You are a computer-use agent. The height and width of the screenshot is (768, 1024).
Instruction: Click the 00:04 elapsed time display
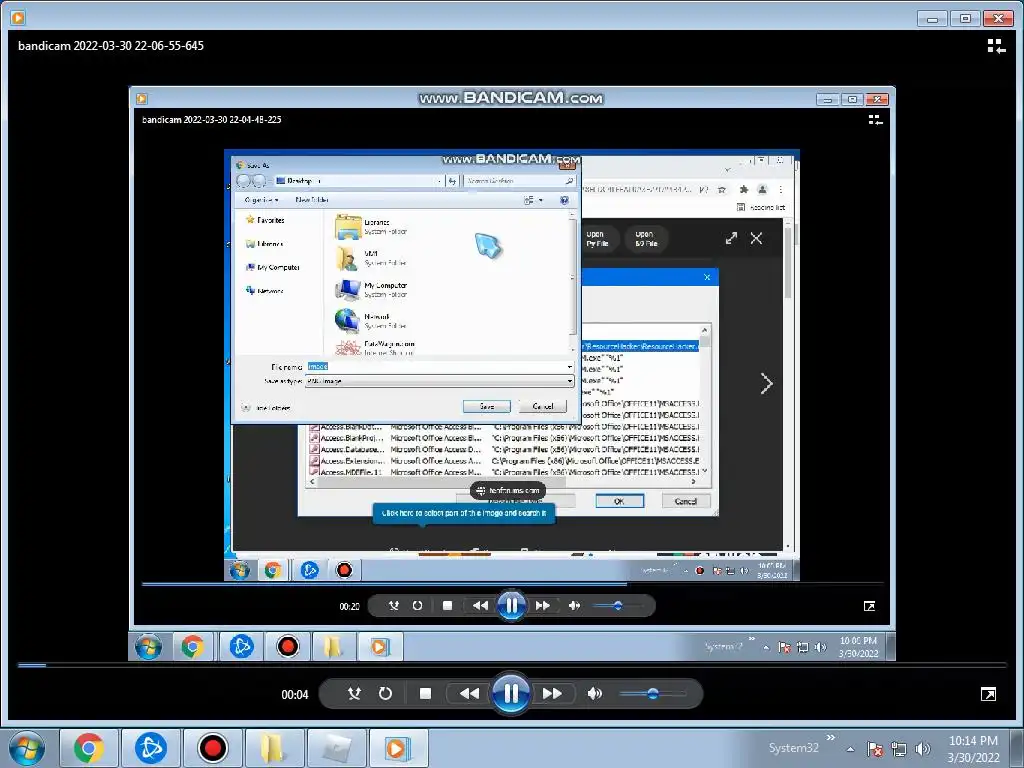pos(295,695)
